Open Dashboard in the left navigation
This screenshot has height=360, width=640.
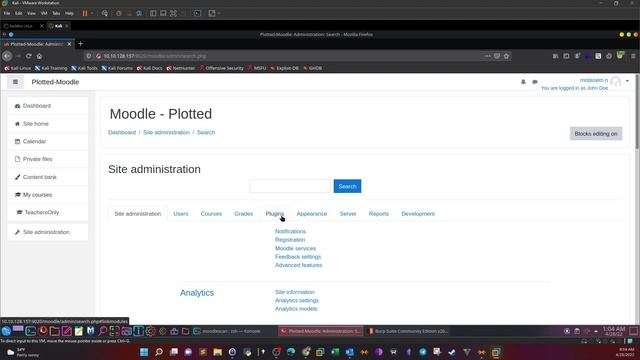click(x=48, y=106)
